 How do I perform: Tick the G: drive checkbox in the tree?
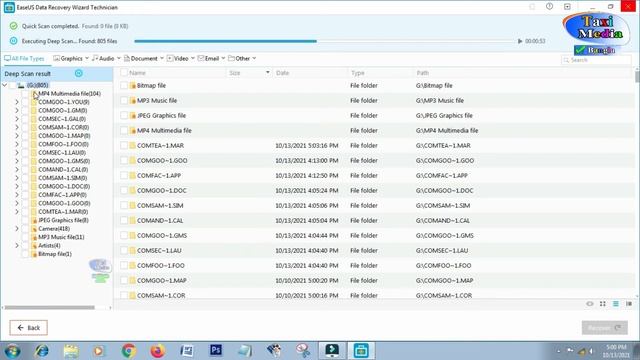click(x=12, y=85)
